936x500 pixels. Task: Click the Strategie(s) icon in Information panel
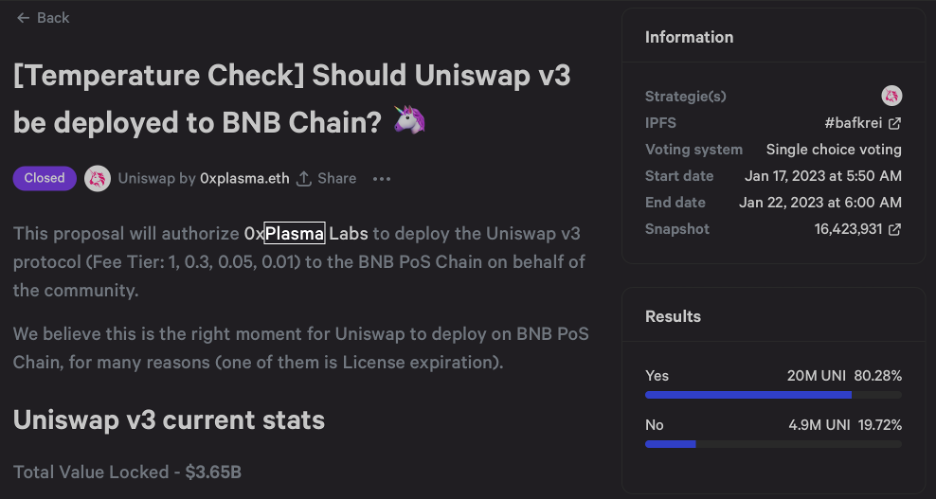click(x=891, y=96)
